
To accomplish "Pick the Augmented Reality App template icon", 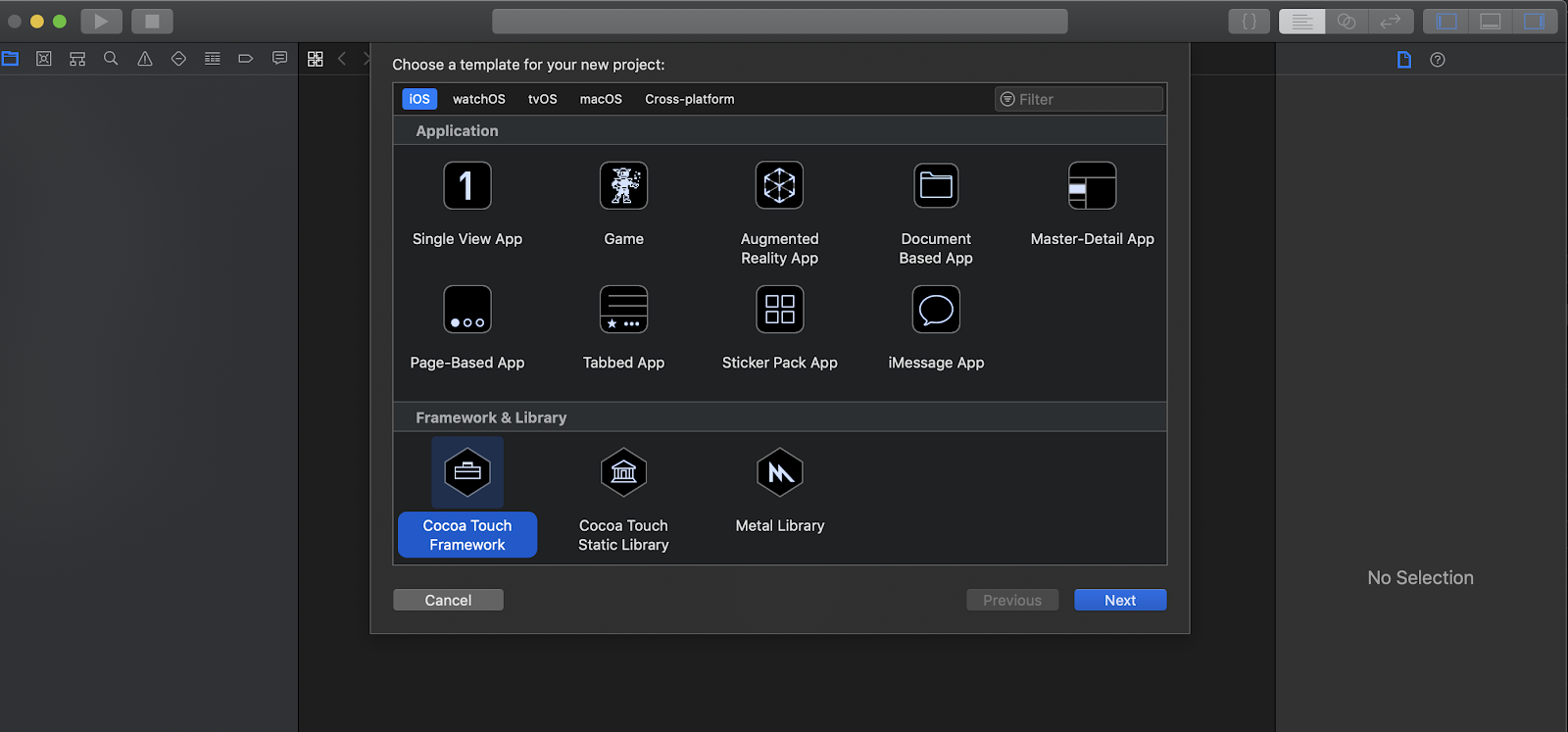I will point(779,185).
